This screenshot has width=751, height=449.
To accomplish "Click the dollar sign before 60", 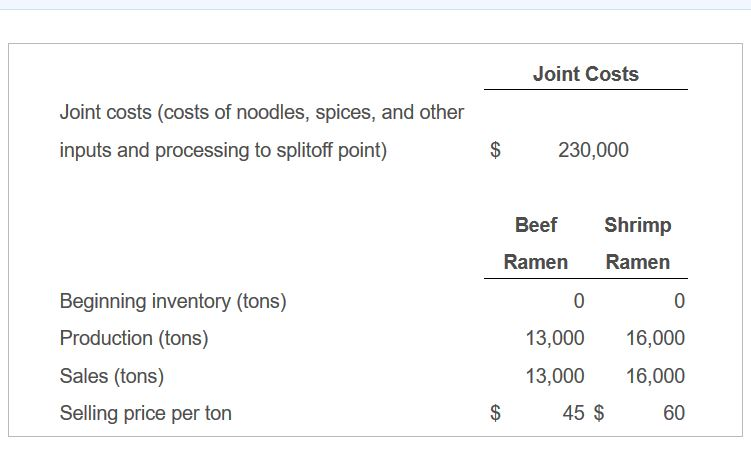I will pos(599,413).
